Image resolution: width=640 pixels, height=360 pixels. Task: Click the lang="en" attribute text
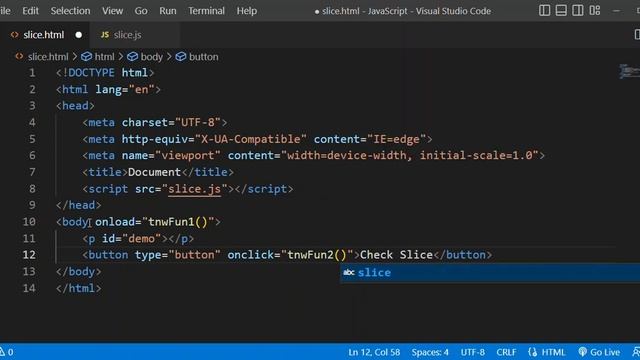click(x=125, y=89)
